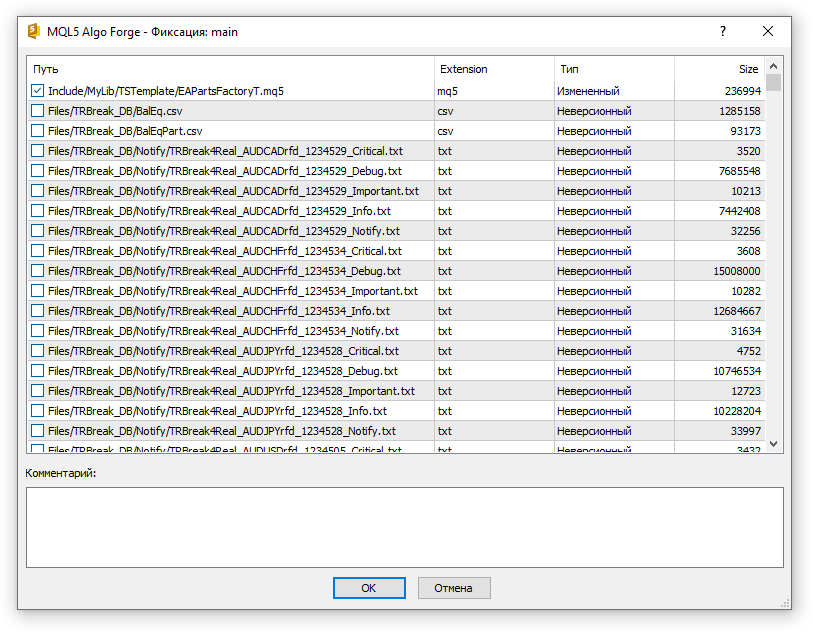Check the AUDJPYrfd_1234528_Notify.txt checkbox
This screenshot has width=813, height=632.
point(37,431)
